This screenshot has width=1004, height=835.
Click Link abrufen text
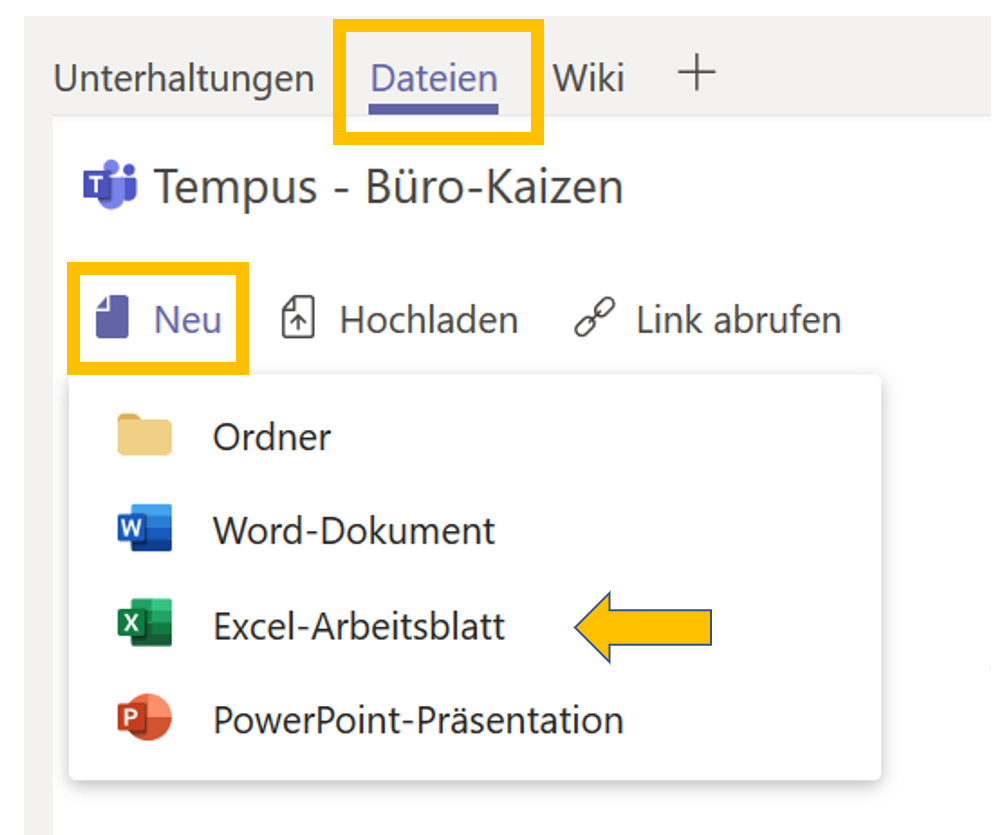738,320
